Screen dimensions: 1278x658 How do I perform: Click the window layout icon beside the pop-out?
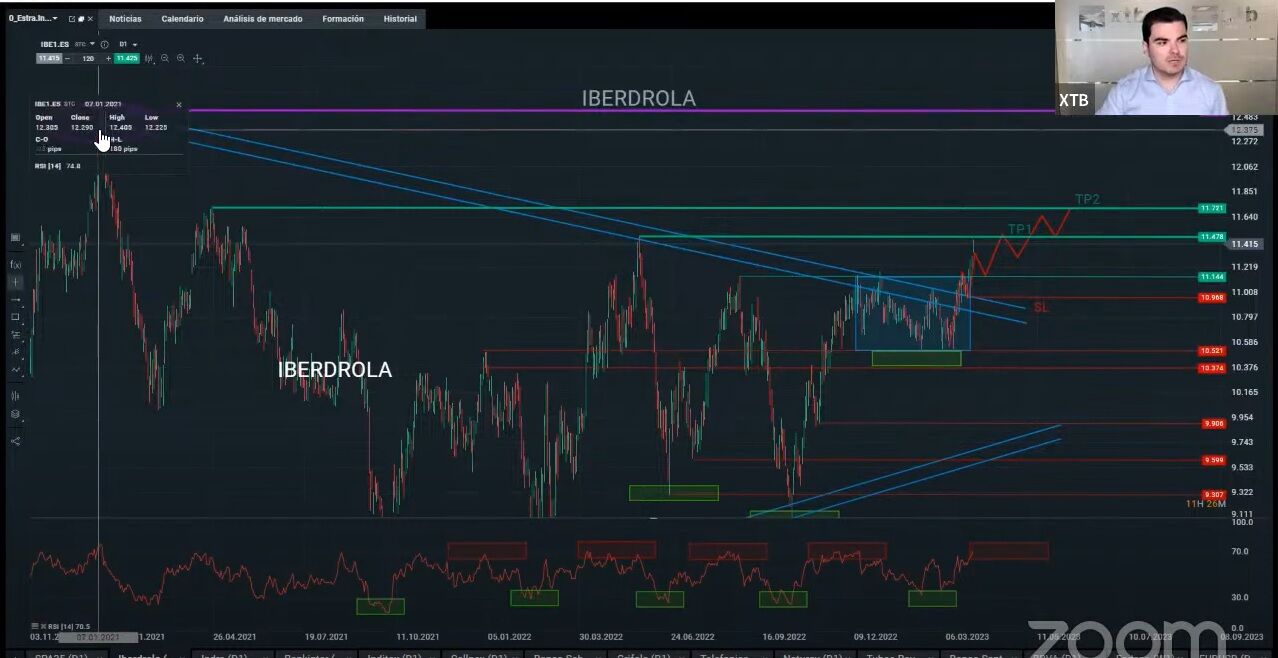[80, 18]
